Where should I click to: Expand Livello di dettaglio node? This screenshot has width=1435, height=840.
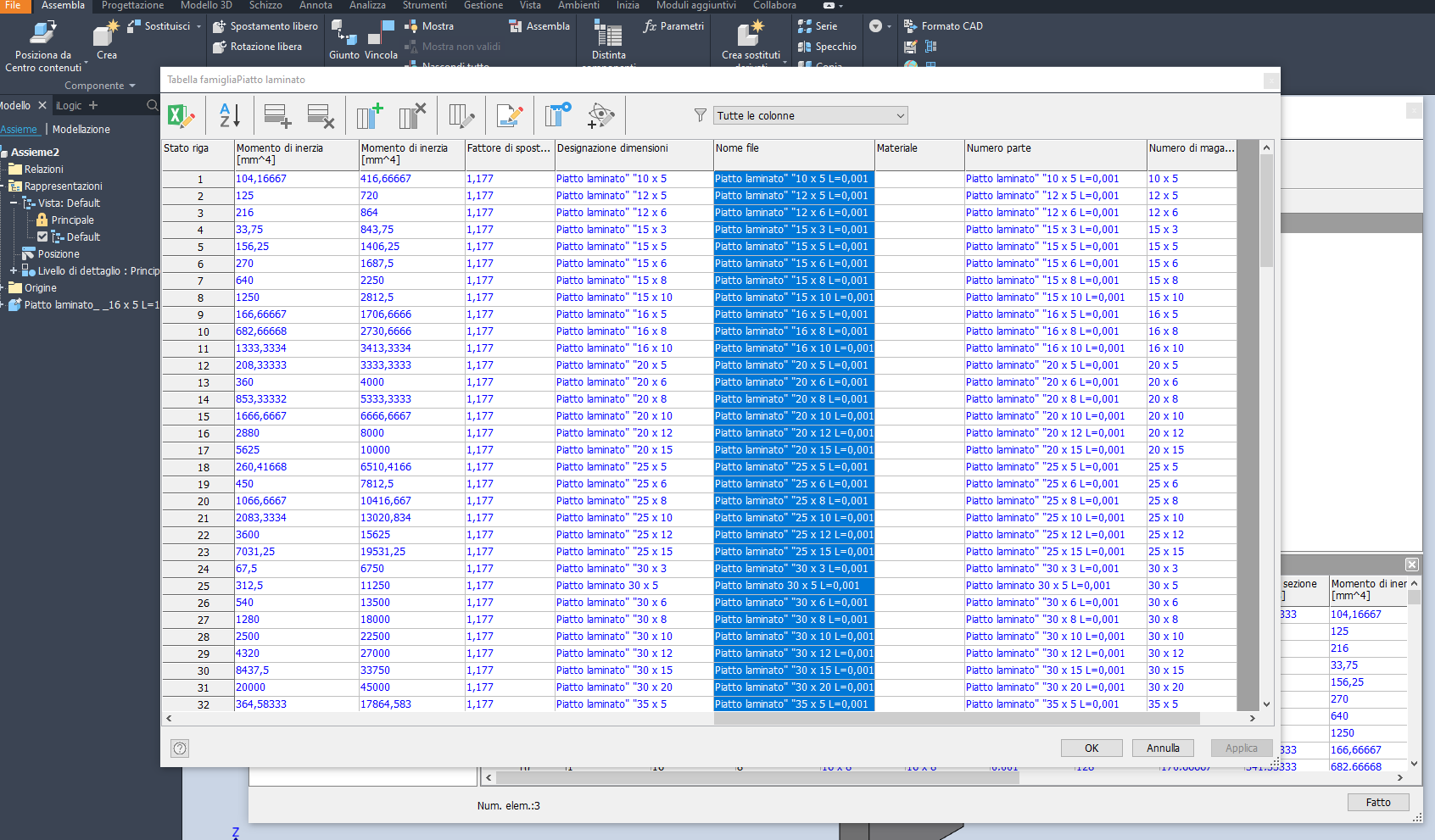tap(14, 271)
